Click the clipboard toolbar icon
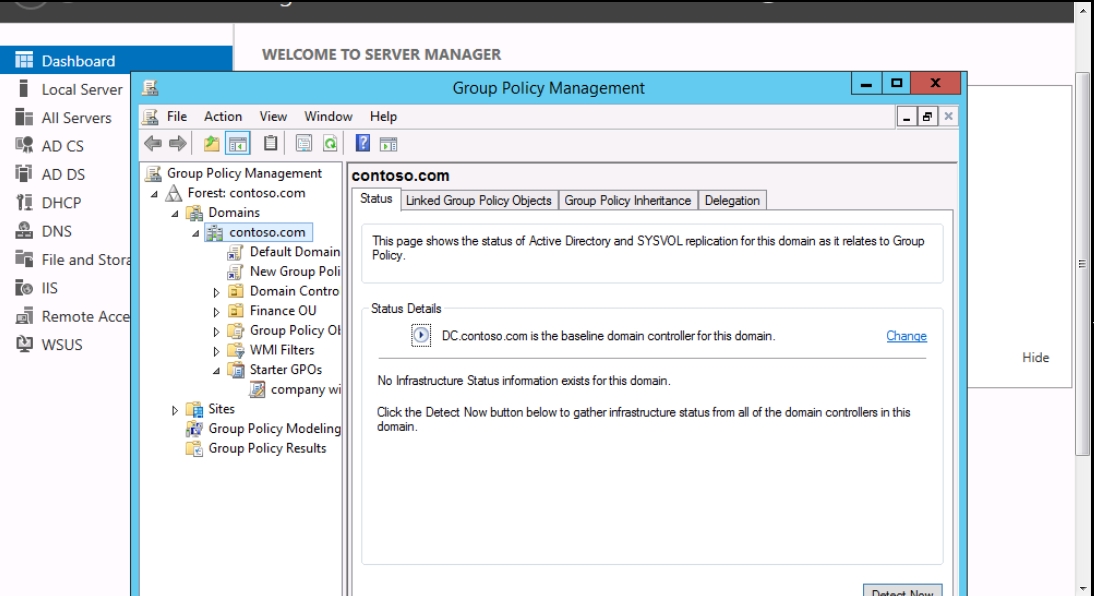Viewport: 1094px width, 596px height. (271, 144)
